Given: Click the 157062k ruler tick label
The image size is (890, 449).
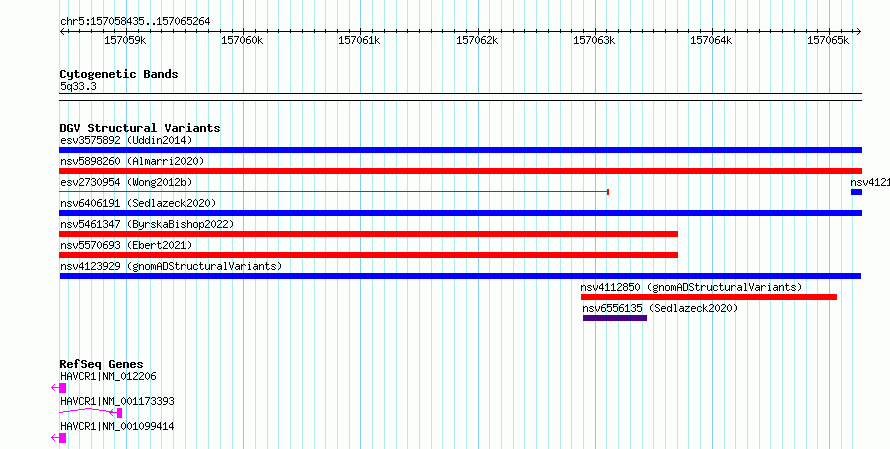Looking at the screenshot, I should (477, 40).
